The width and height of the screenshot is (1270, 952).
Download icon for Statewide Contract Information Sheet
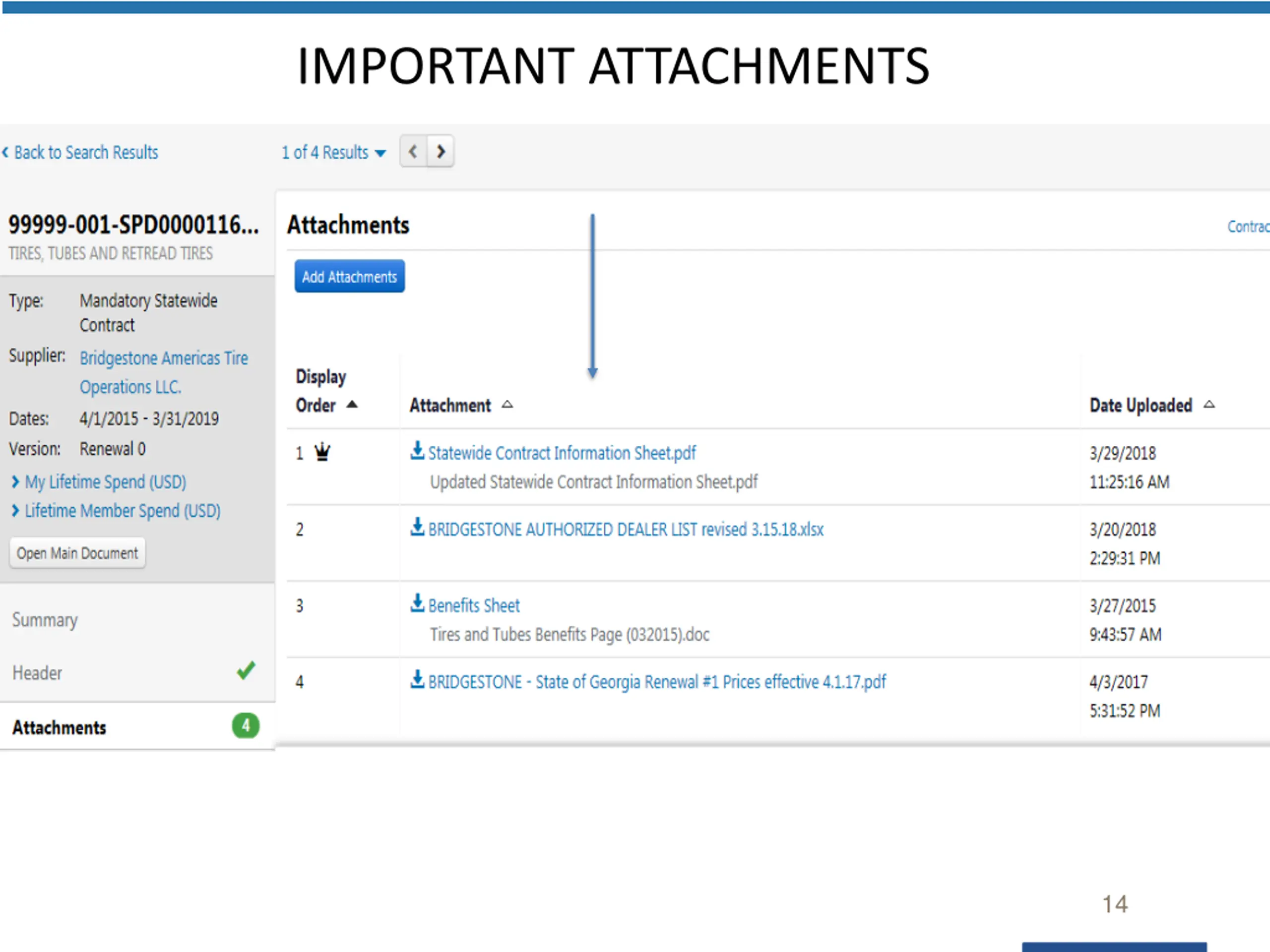click(x=417, y=450)
